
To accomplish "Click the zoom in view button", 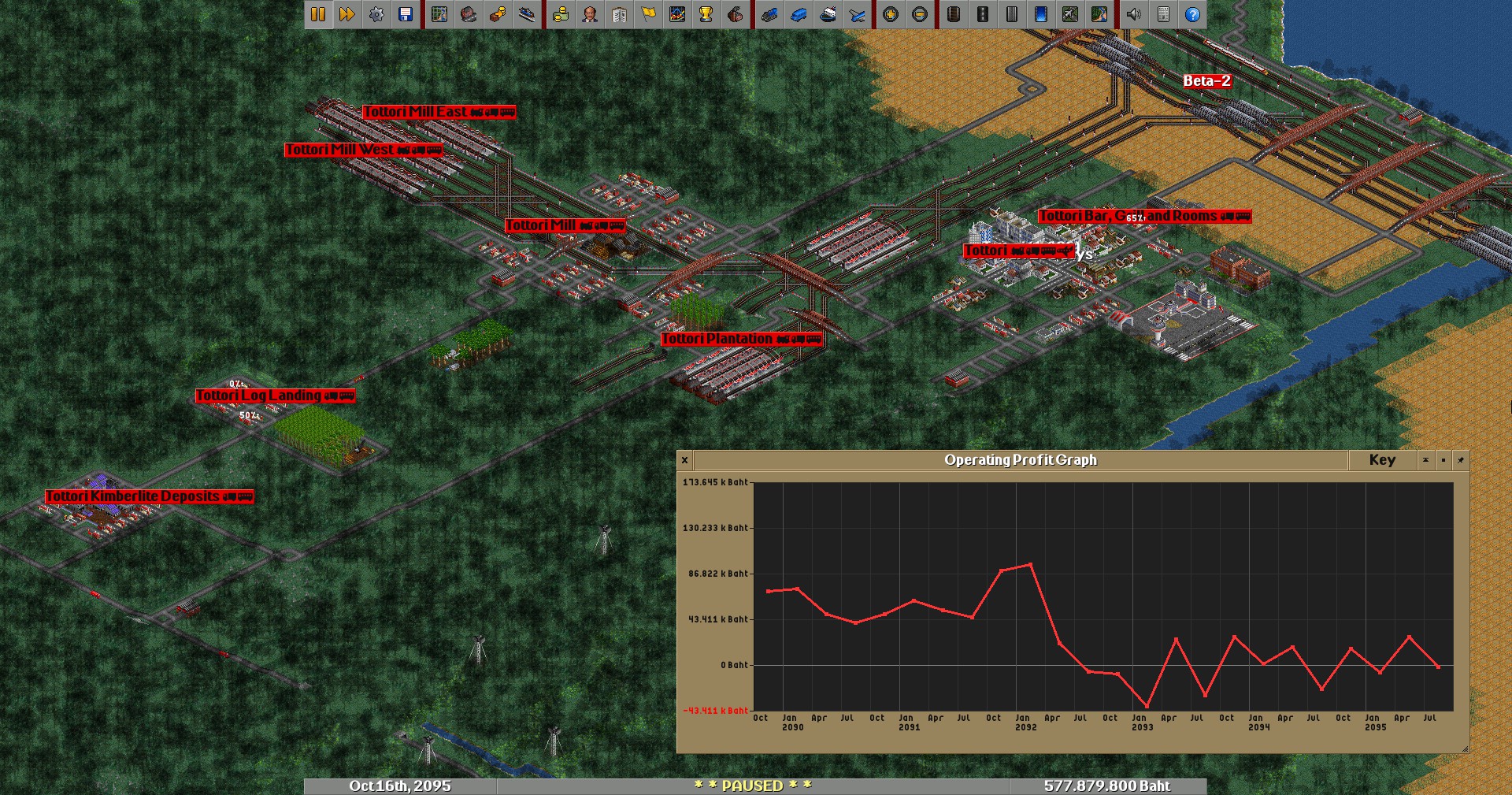I will click(x=891, y=14).
